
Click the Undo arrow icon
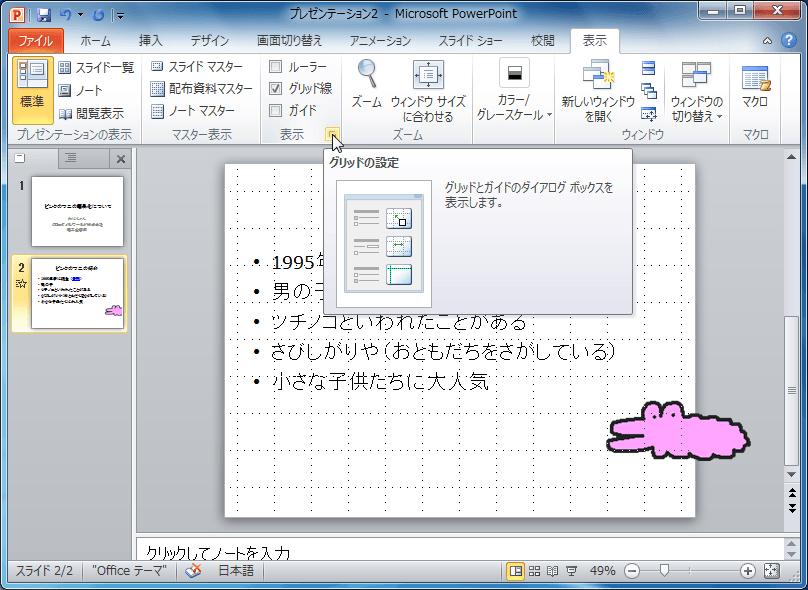click(x=65, y=14)
